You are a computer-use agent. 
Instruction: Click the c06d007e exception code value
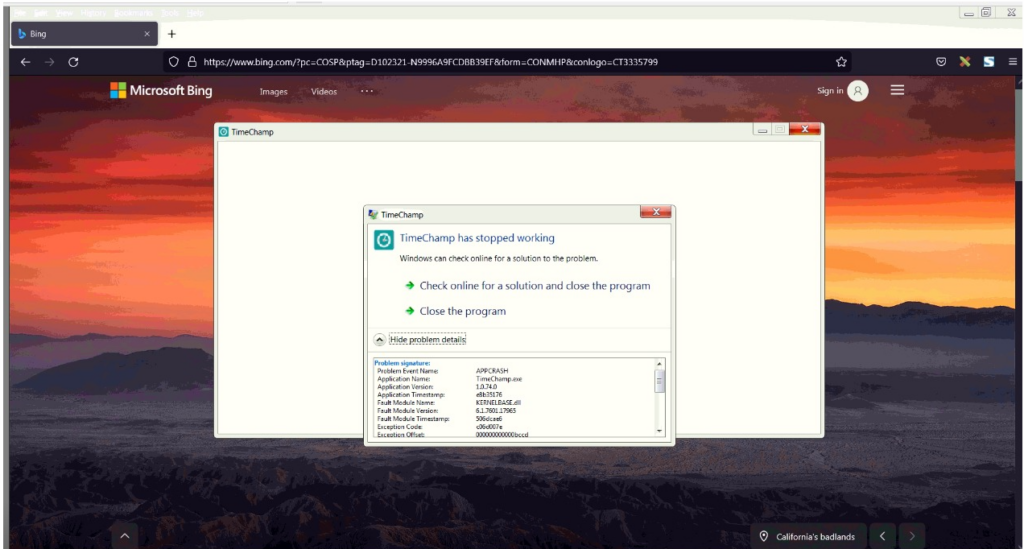[489, 426]
